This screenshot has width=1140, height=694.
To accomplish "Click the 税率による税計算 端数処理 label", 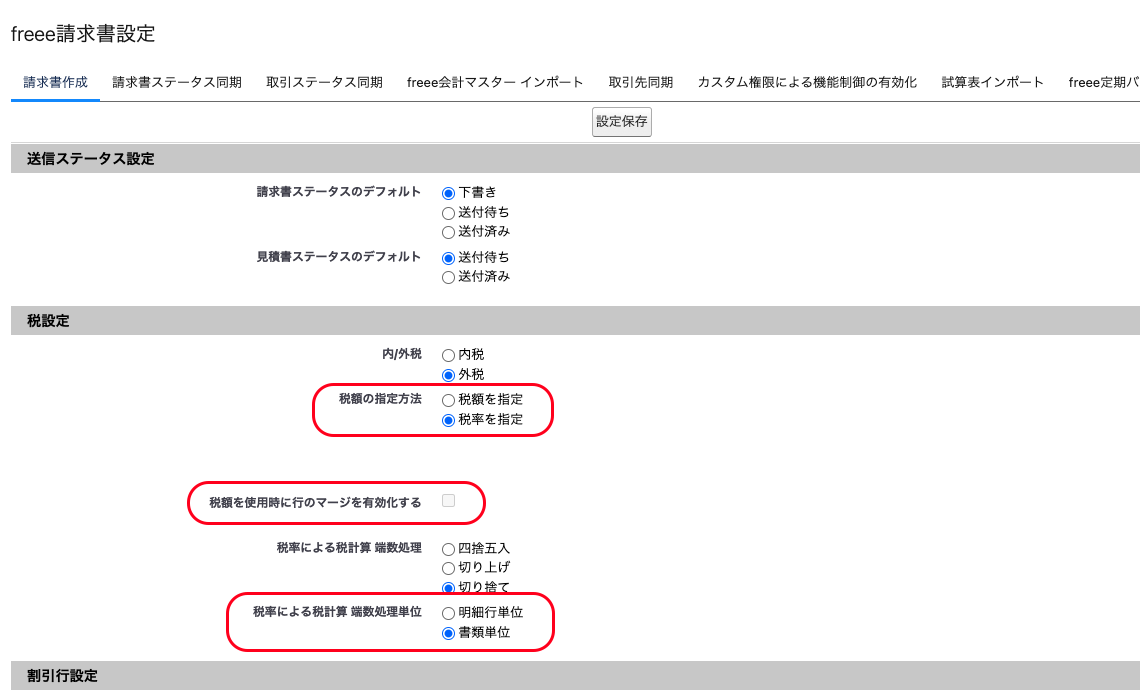I will tap(349, 548).
